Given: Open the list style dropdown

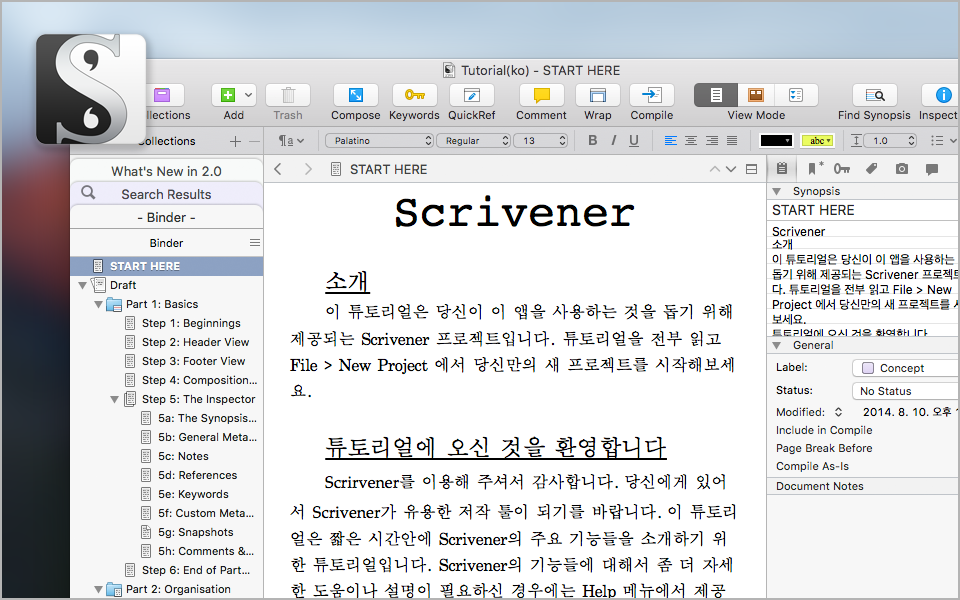Looking at the screenshot, I should point(943,141).
